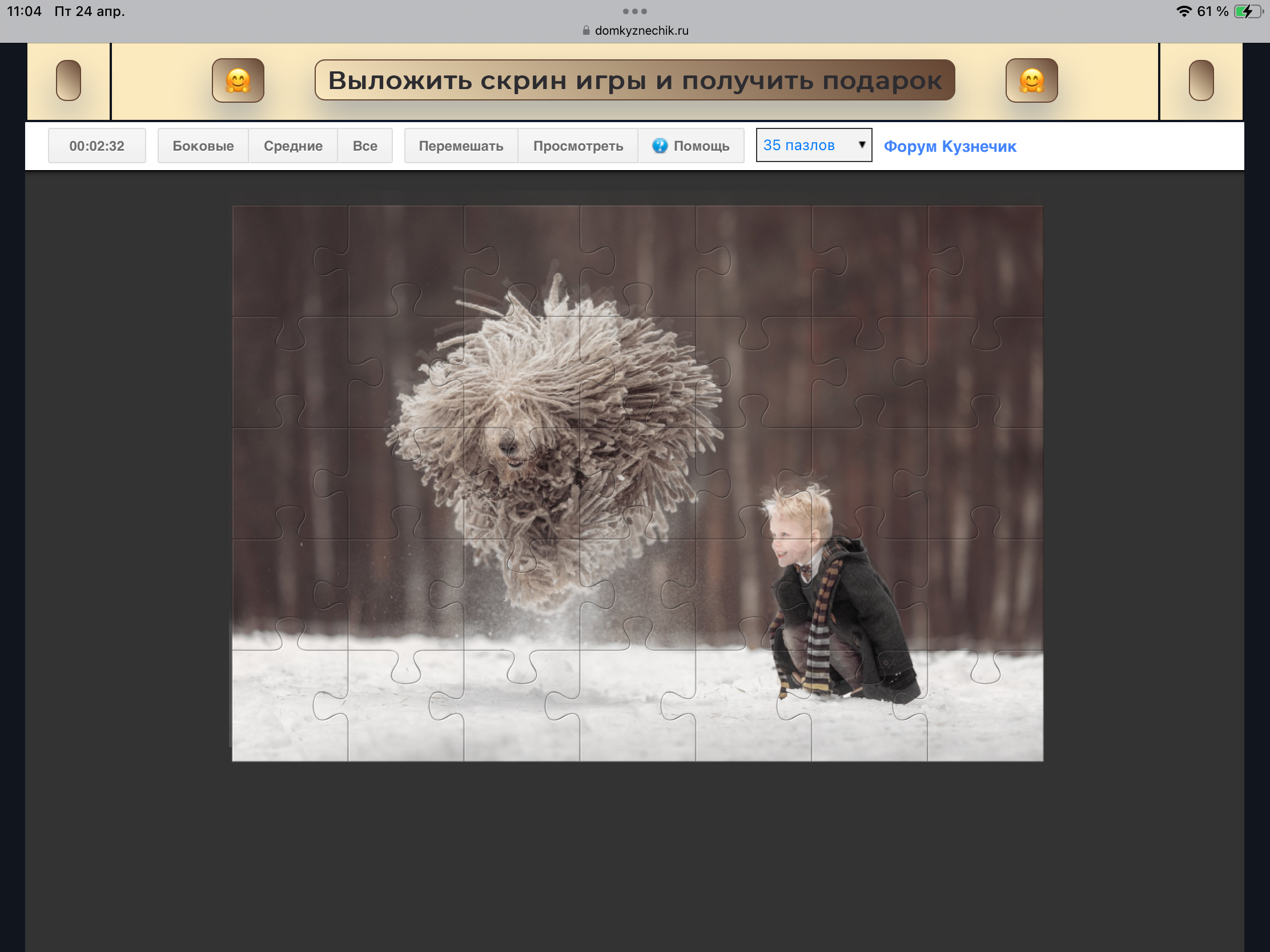1270x952 pixels.
Task: Show Все puzzle pieces
Action: coord(364,146)
